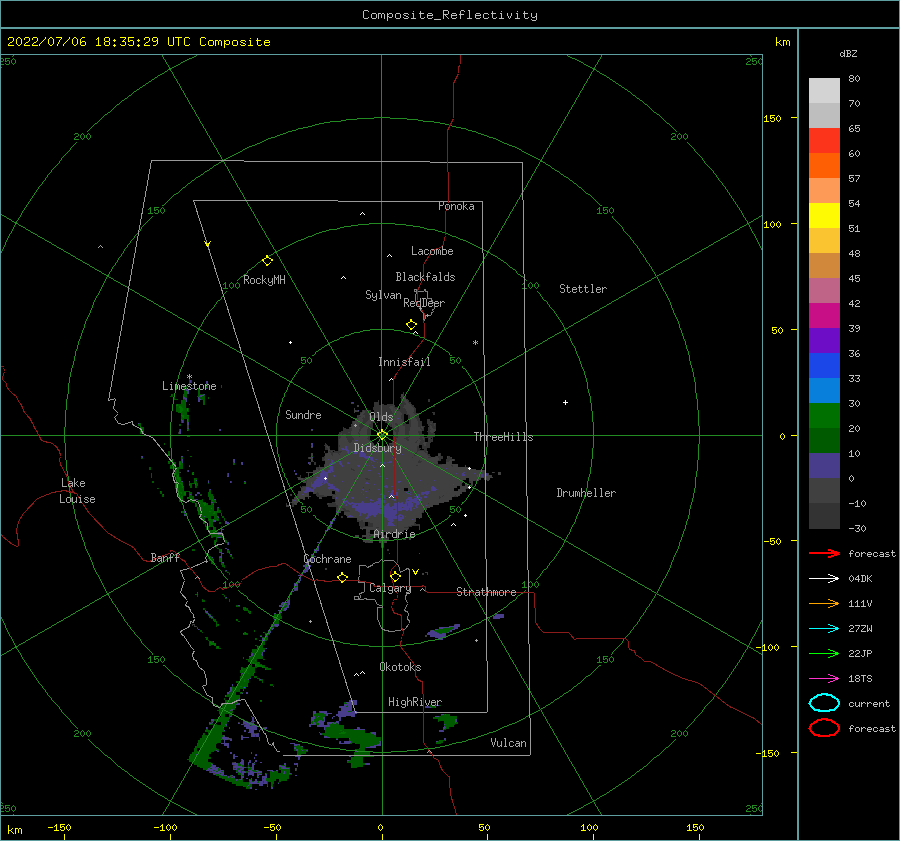900x841 pixels.
Task: Pick the light grey 80 dBZ swatch
Action: click(824, 91)
